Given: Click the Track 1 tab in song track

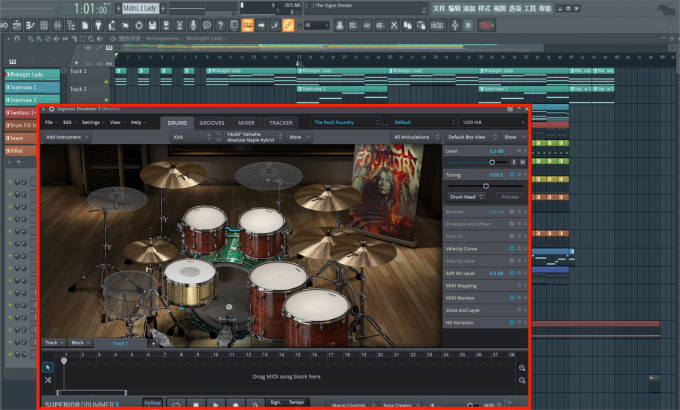Looking at the screenshot, I should click(120, 343).
